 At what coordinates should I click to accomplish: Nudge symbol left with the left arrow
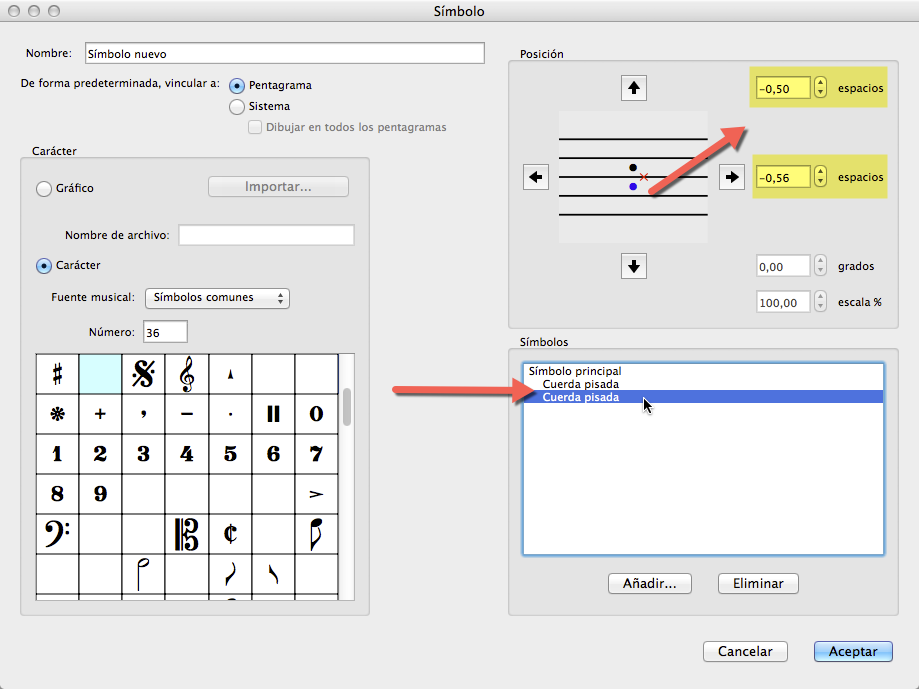[x=536, y=177]
